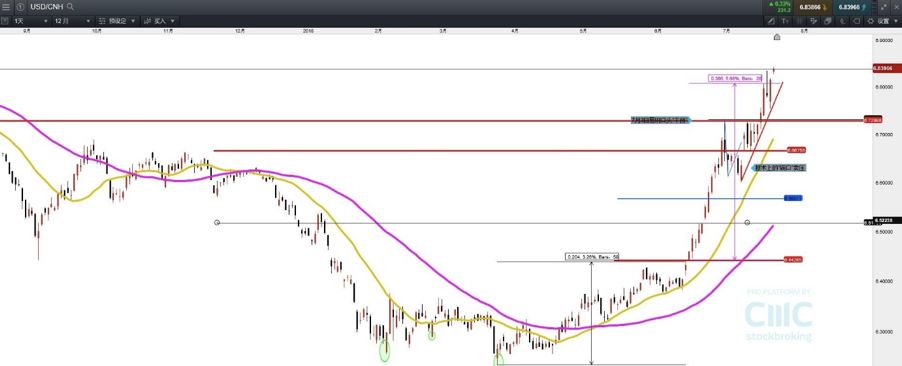Click the right circle handle of gray line
The image size is (902, 366).
point(747,222)
